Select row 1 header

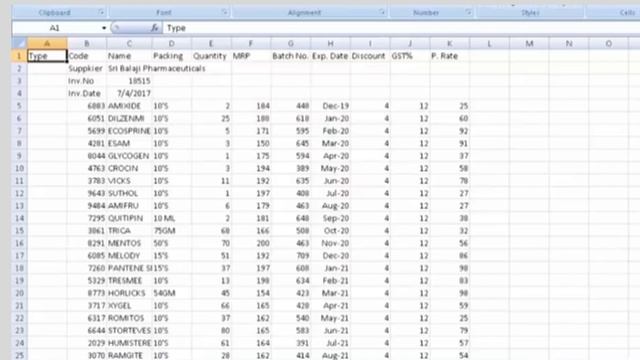19,56
